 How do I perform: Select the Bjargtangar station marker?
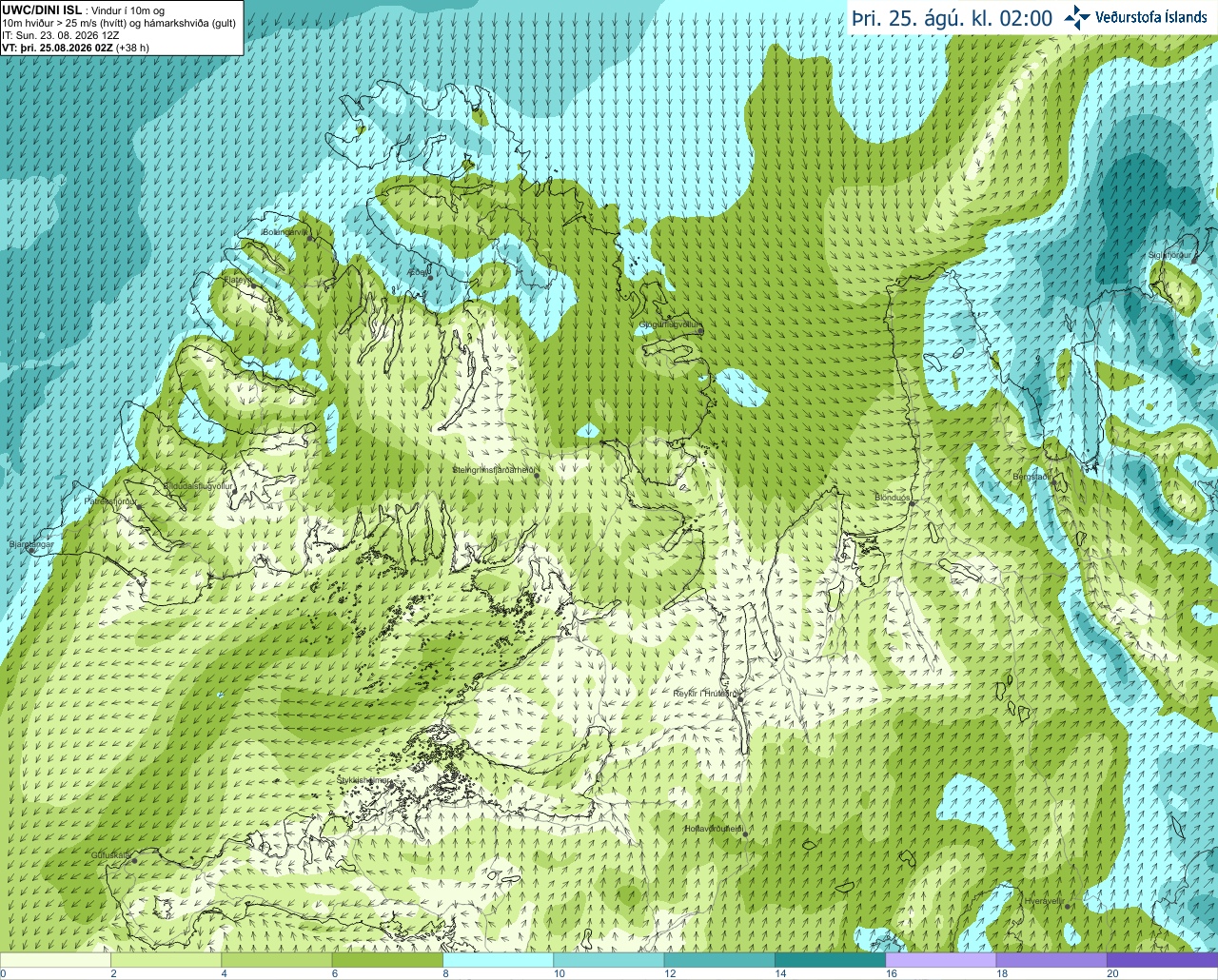tap(30, 551)
